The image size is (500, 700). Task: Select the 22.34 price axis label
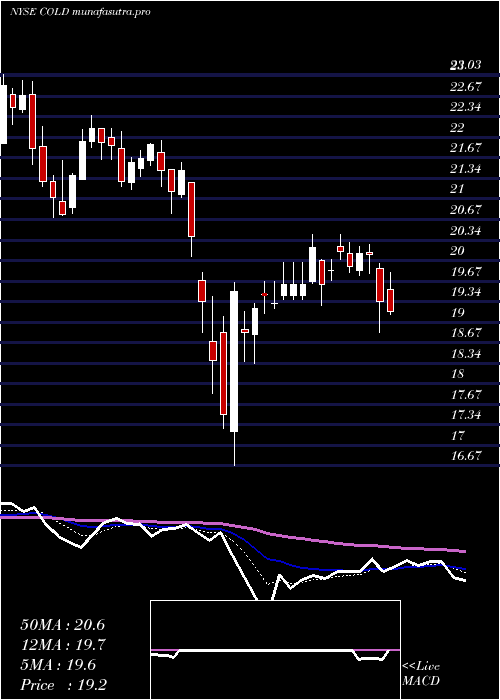466,107
